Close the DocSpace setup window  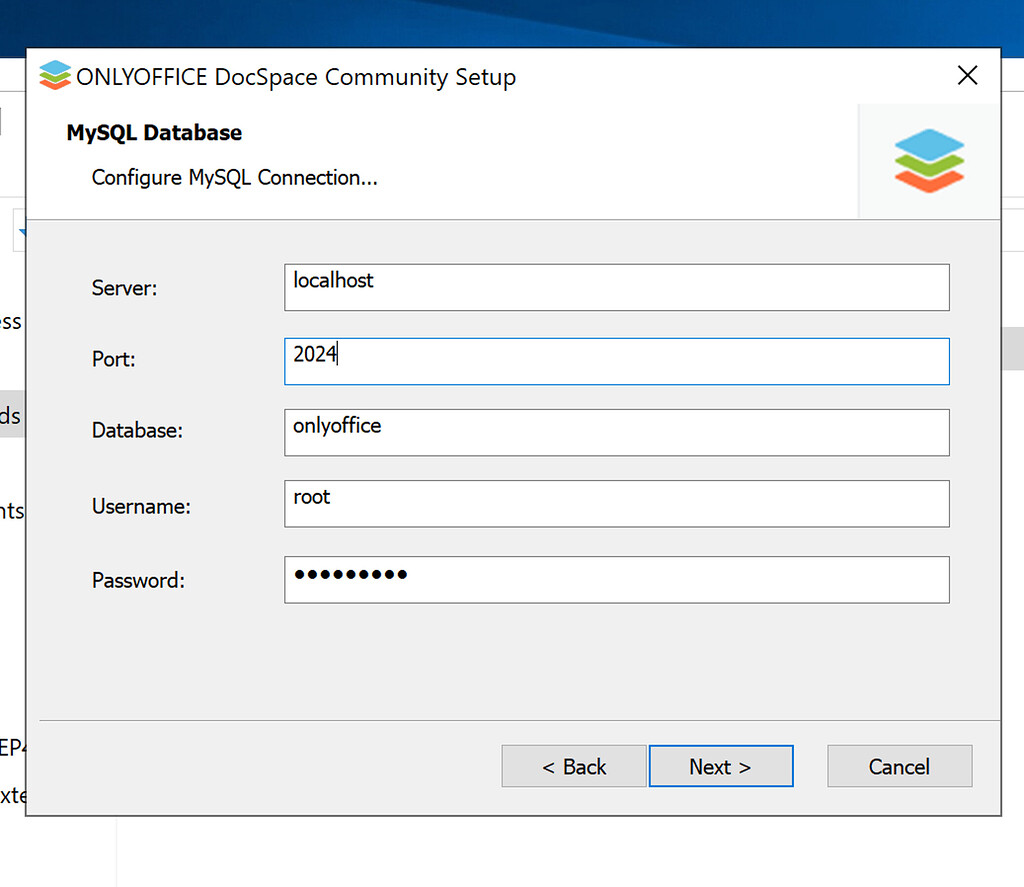[967, 74]
